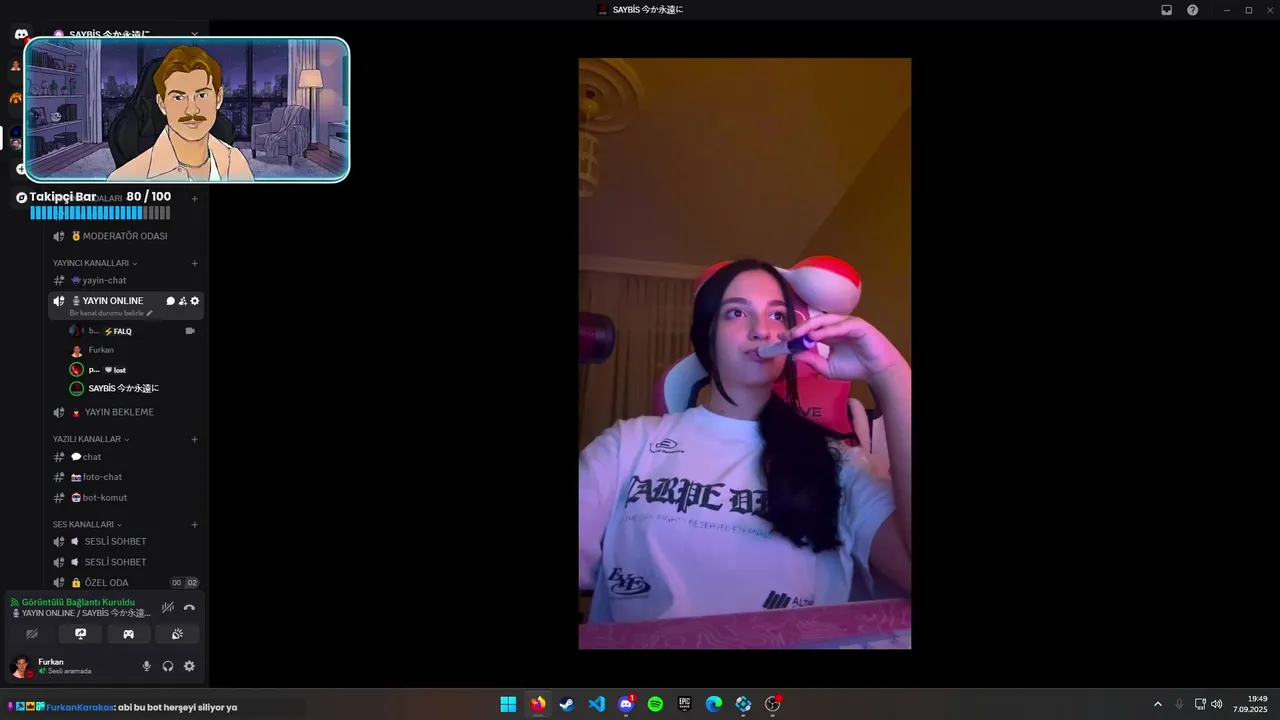This screenshot has width=1280, height=720.
Task: Click the Takipçi Bar progress bar
Action: point(100,213)
